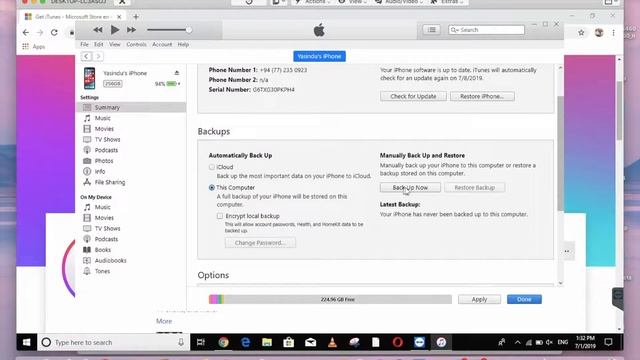This screenshot has height=360, width=640.
Task: Open the File menu
Action: coord(84,44)
